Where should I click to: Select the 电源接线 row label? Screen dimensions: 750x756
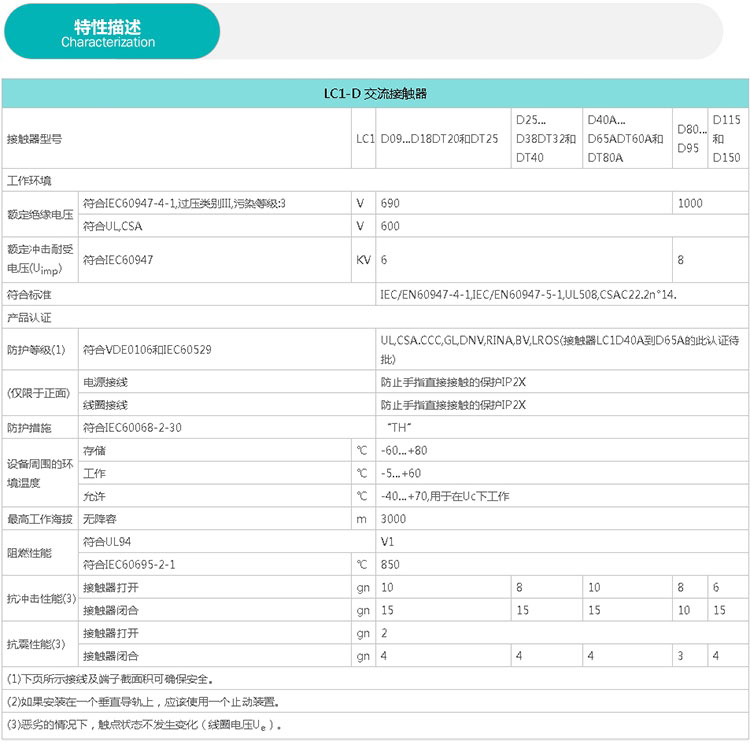[105, 382]
